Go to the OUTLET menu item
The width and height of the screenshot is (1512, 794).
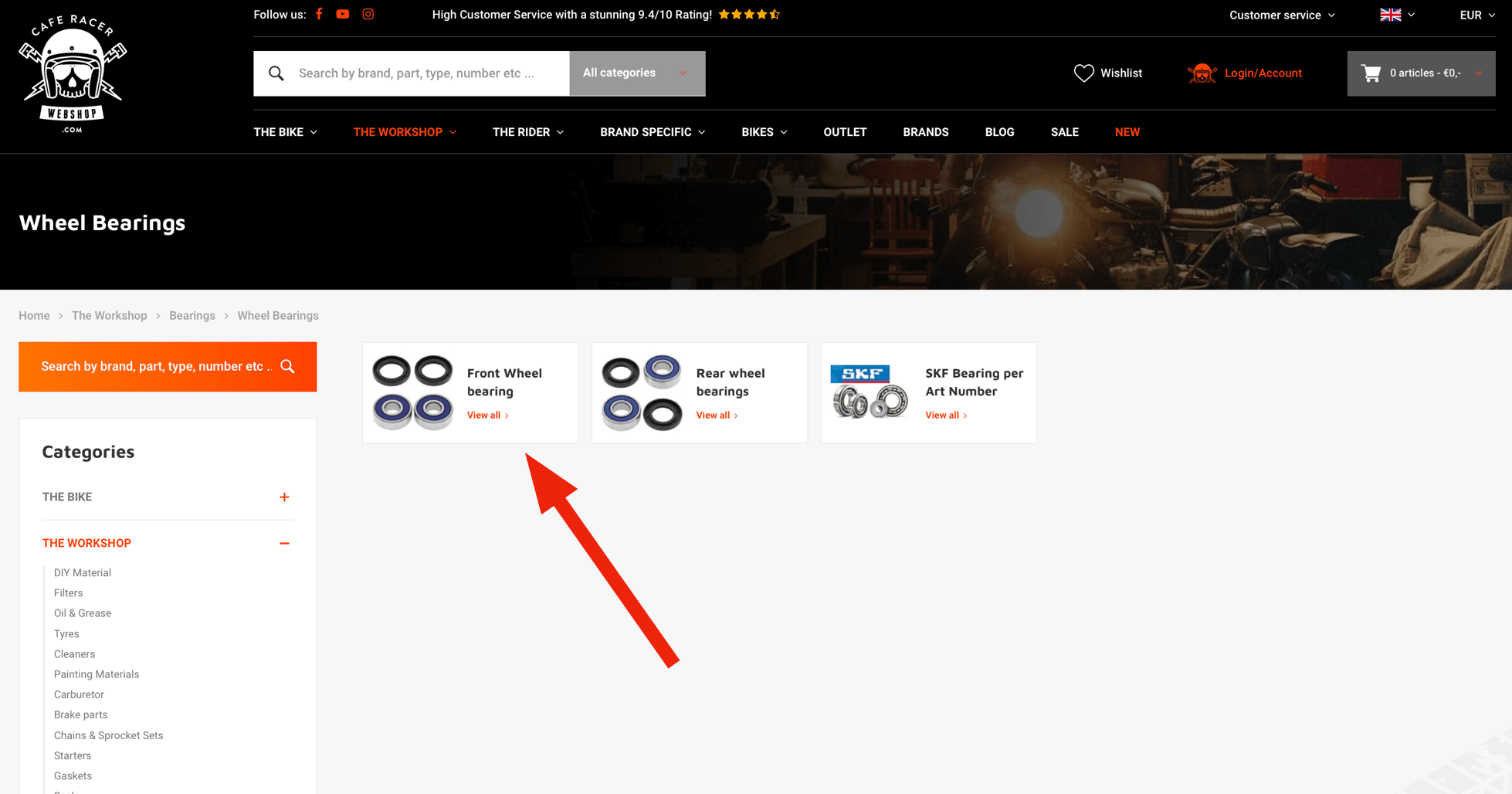[x=845, y=132]
